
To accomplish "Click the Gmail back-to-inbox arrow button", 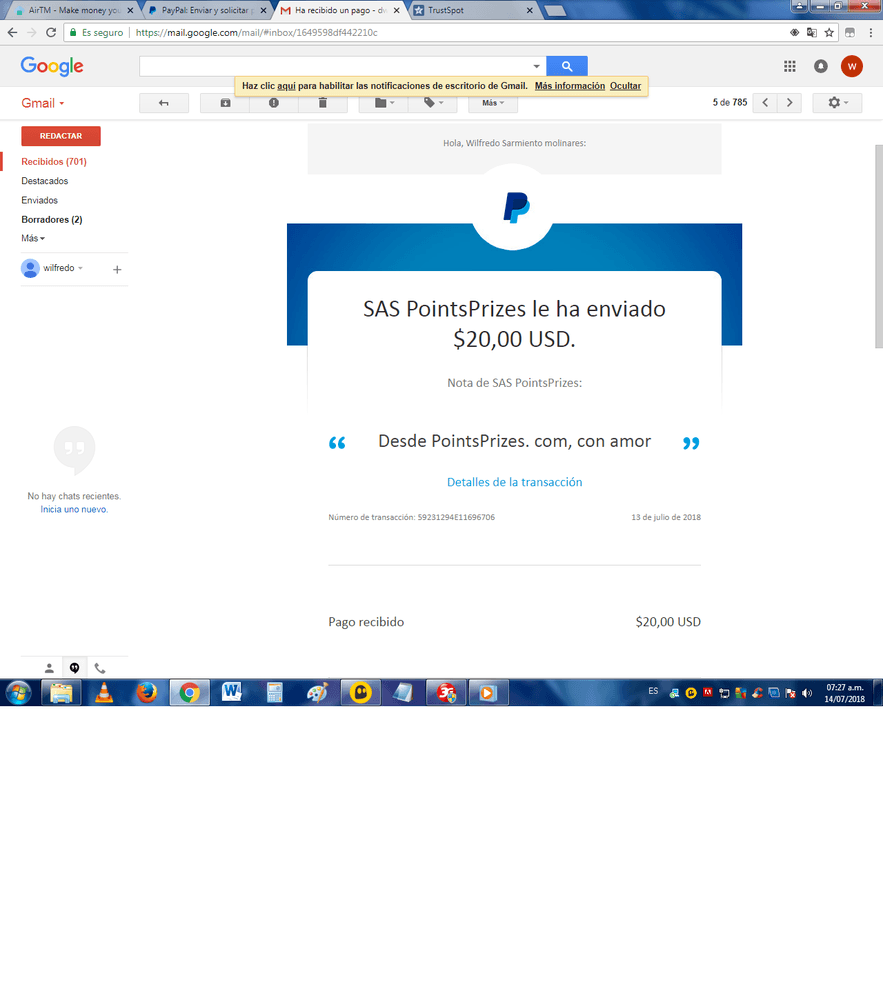I will [x=164, y=103].
